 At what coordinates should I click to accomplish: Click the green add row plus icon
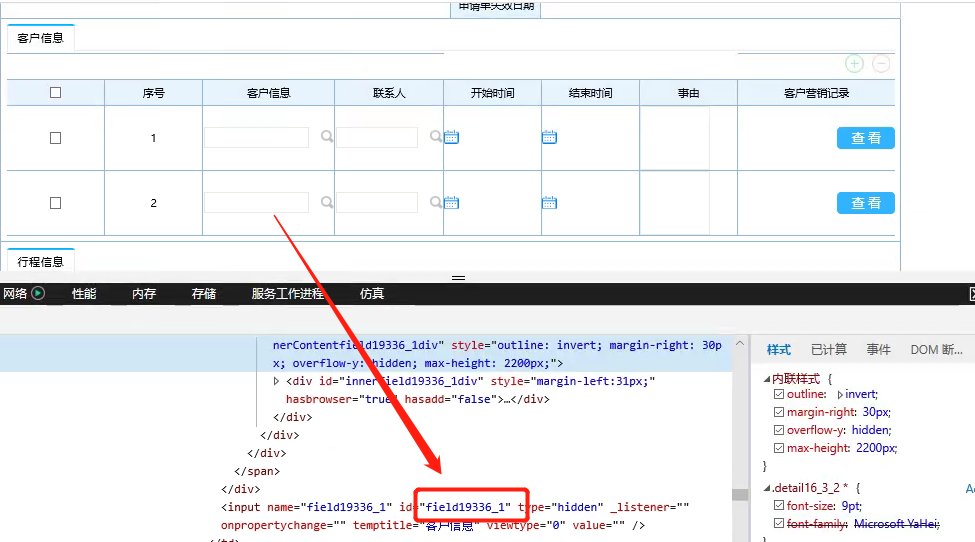(x=854, y=63)
